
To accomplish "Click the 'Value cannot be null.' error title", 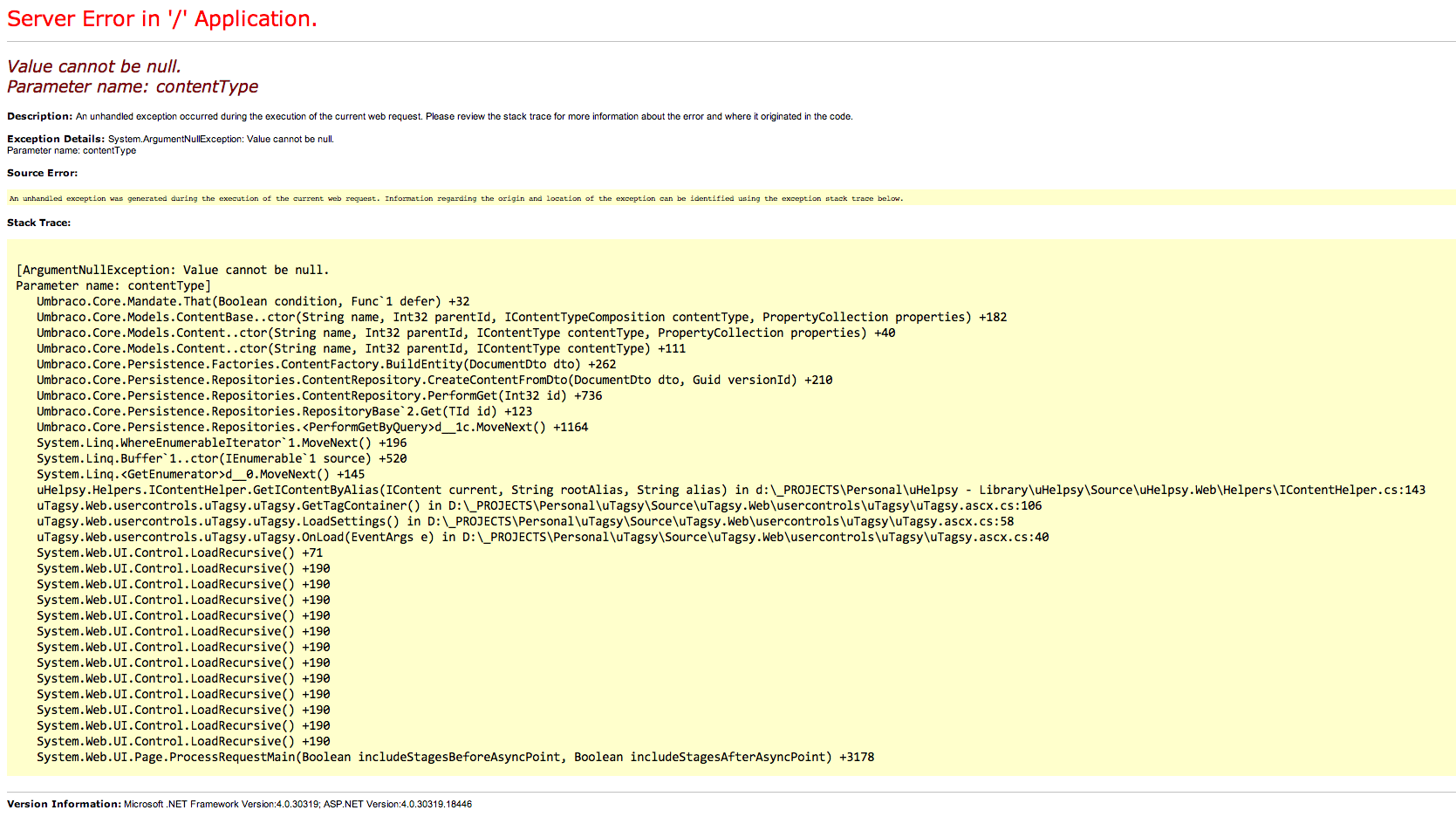I will [x=94, y=66].
